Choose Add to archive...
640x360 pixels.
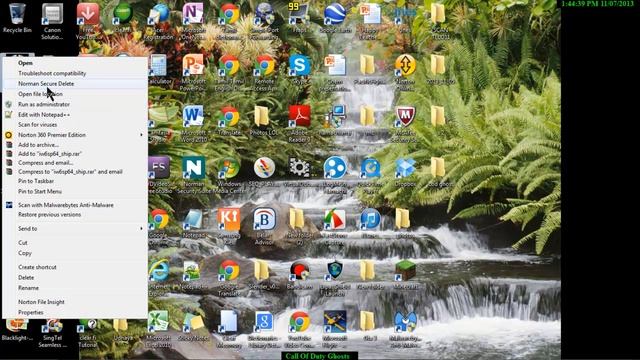[x=75, y=144]
